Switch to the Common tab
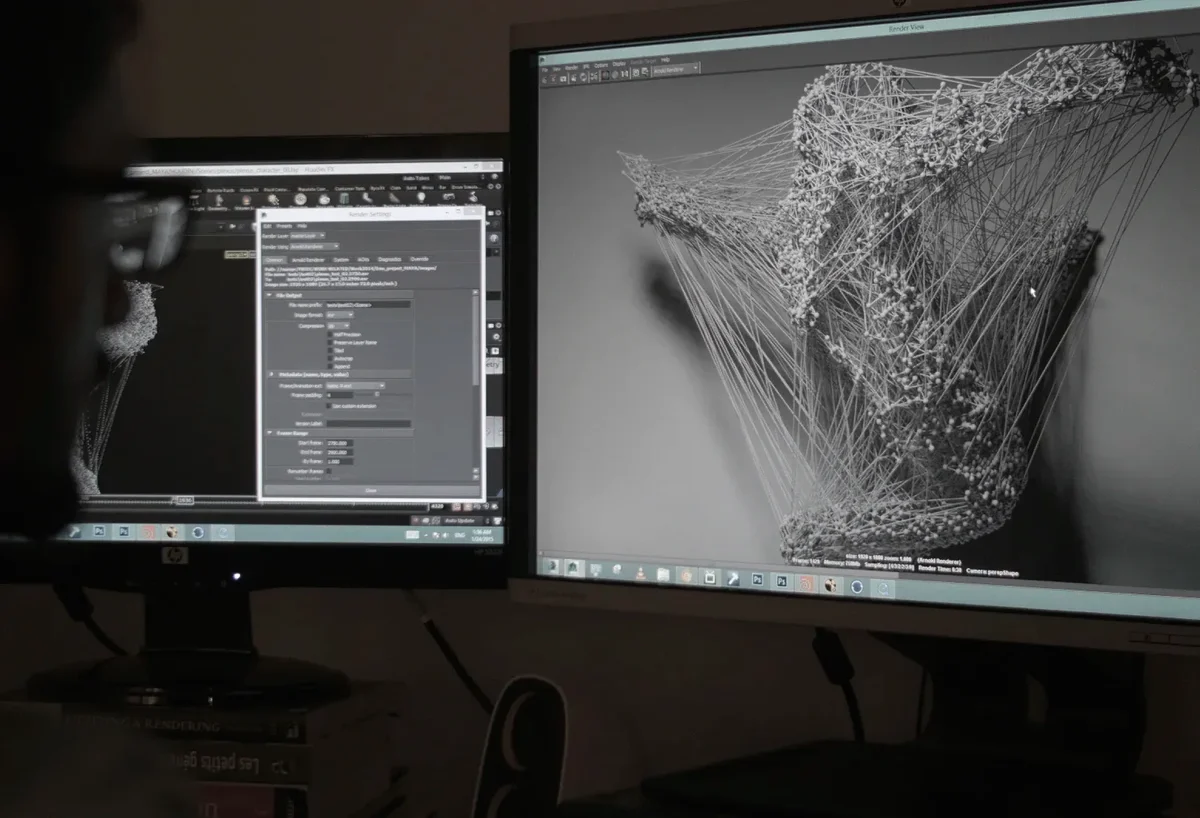This screenshot has height=818, width=1200. (274, 260)
